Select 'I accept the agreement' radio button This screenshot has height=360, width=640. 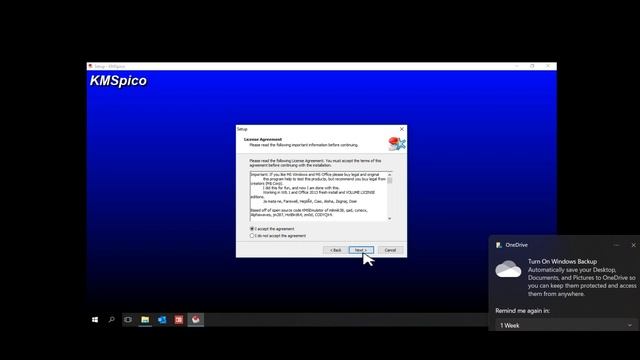tap(252, 229)
